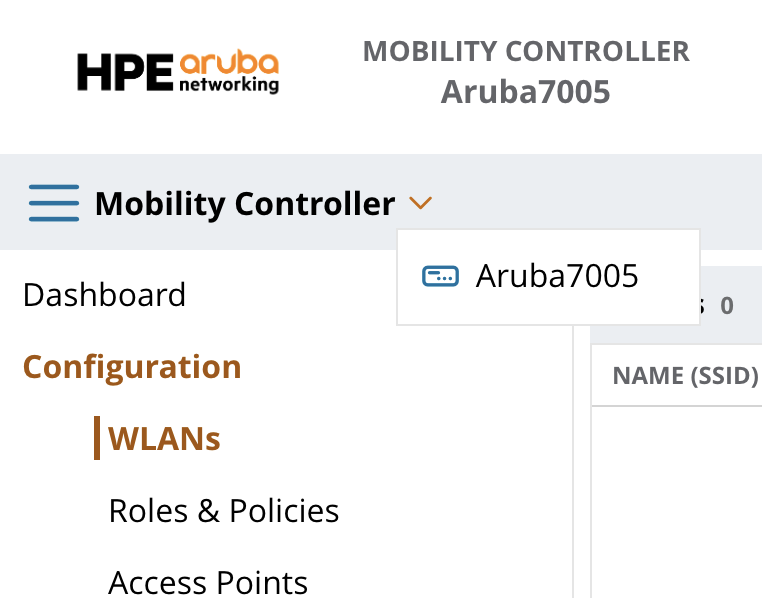This screenshot has height=598, width=762.
Task: Navigate to Roles & Policies
Action: [x=224, y=511]
